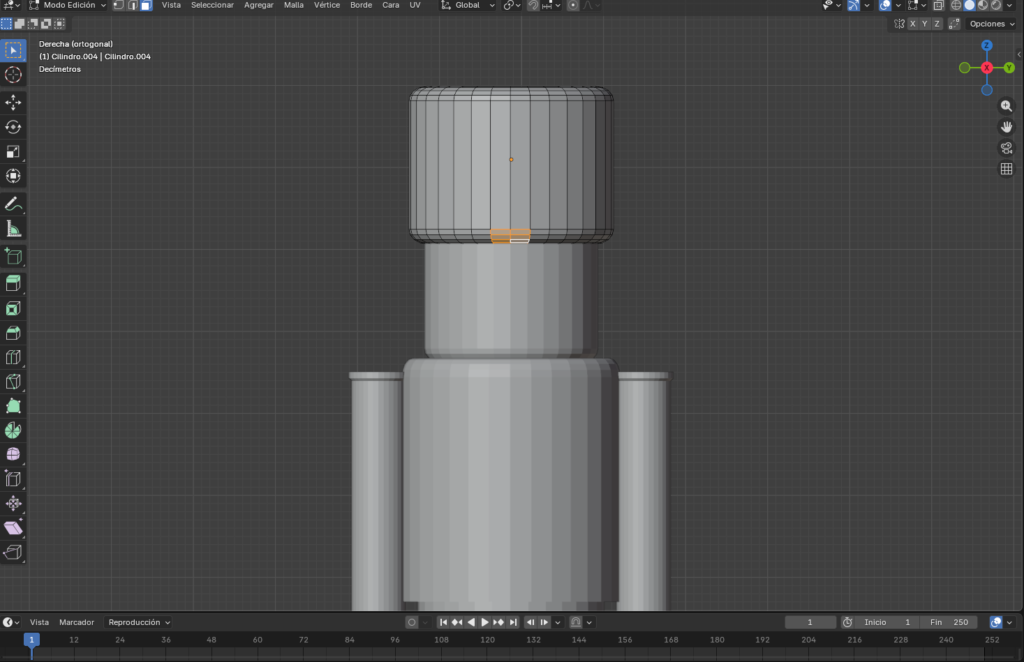
Task: Click the Fin end frame field
Action: coord(950,622)
